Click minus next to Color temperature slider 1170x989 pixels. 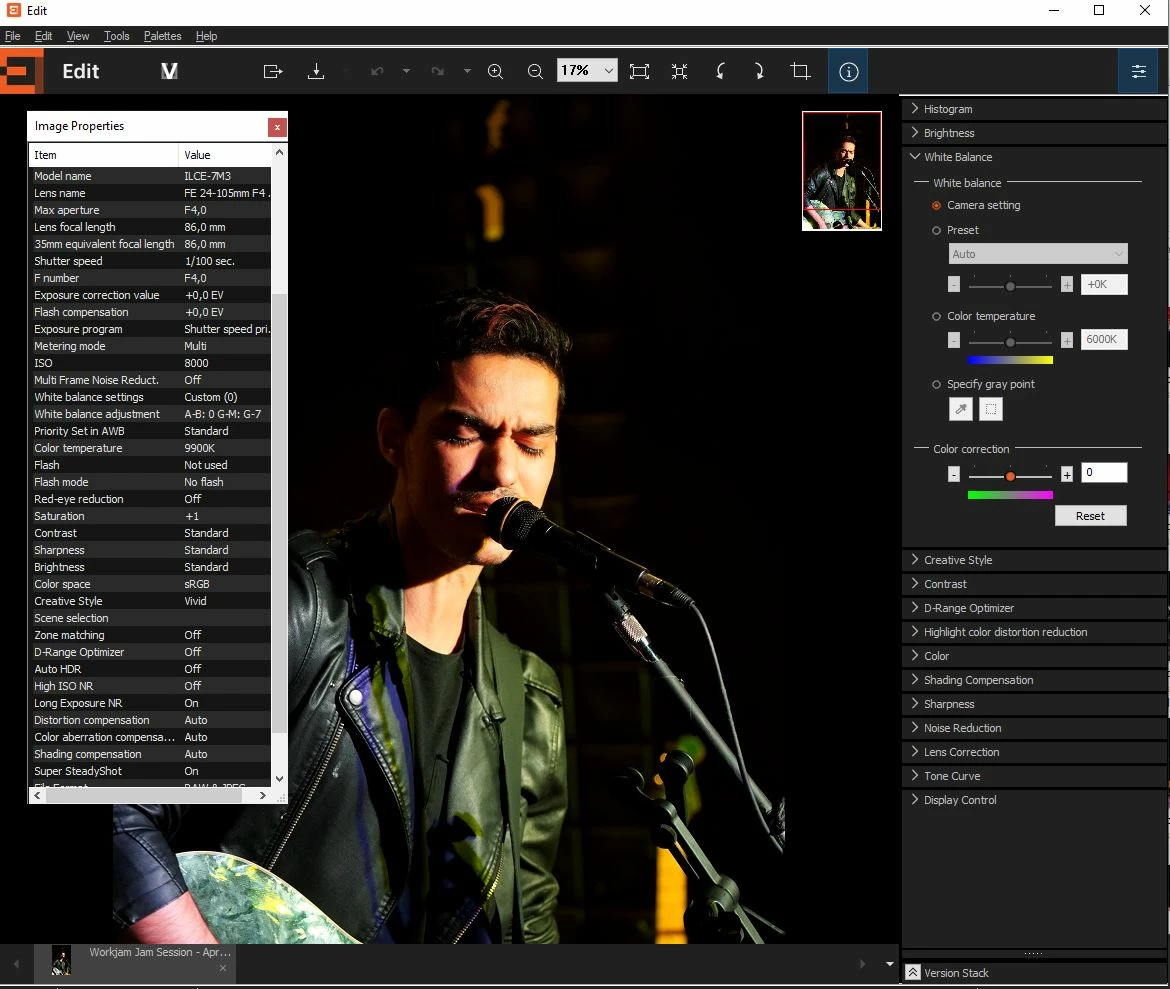tap(954, 340)
